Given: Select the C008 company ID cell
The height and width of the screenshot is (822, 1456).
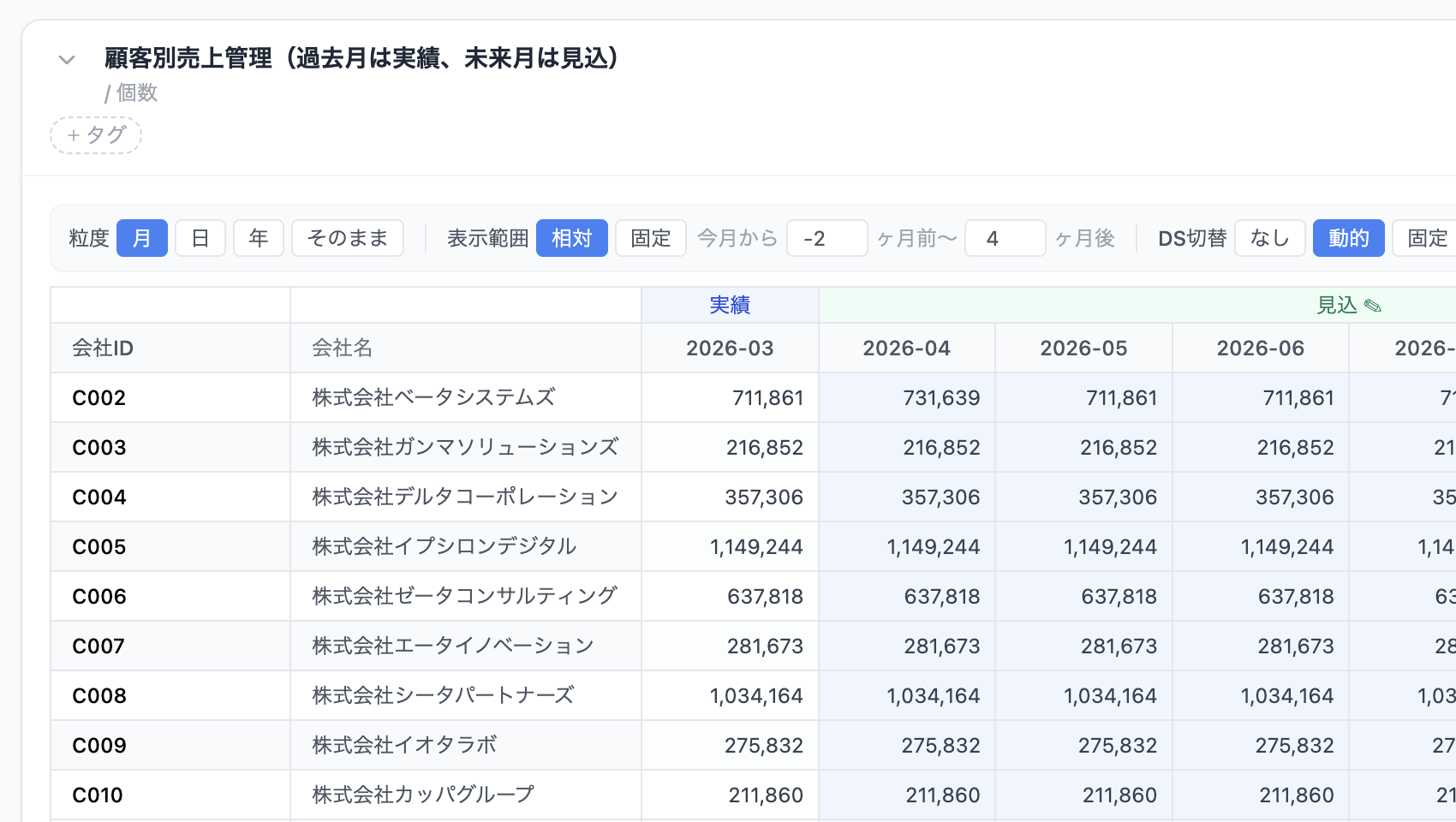Looking at the screenshot, I should (170, 695).
